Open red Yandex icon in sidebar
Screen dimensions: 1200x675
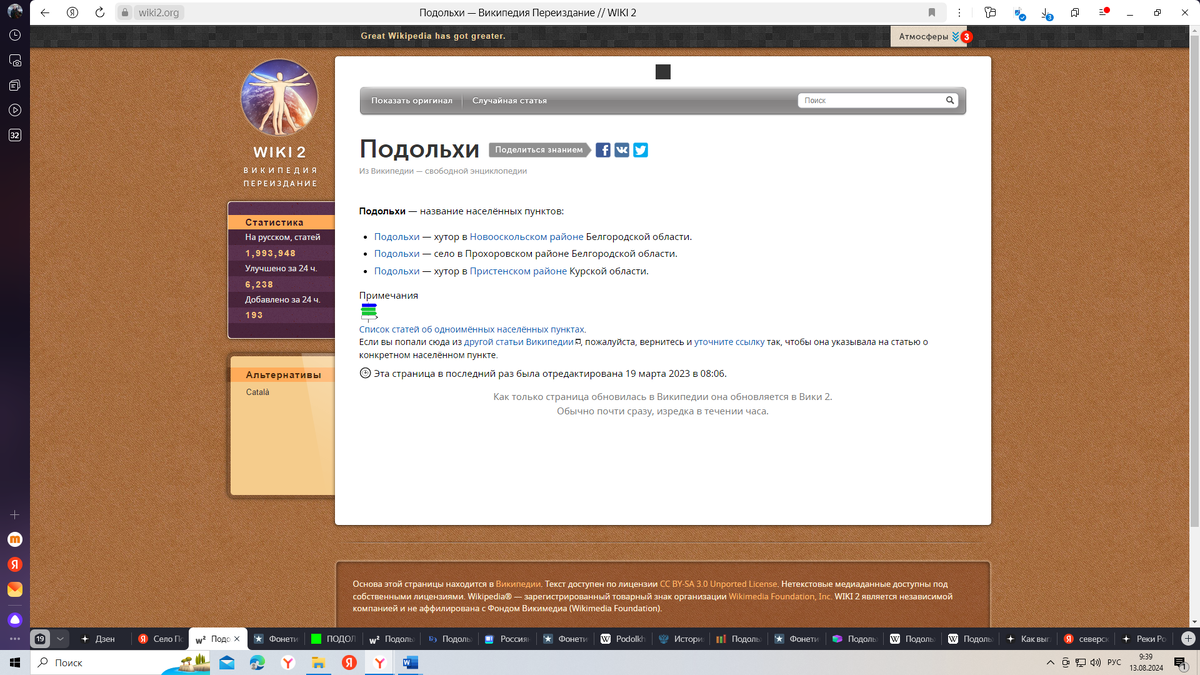[15, 565]
